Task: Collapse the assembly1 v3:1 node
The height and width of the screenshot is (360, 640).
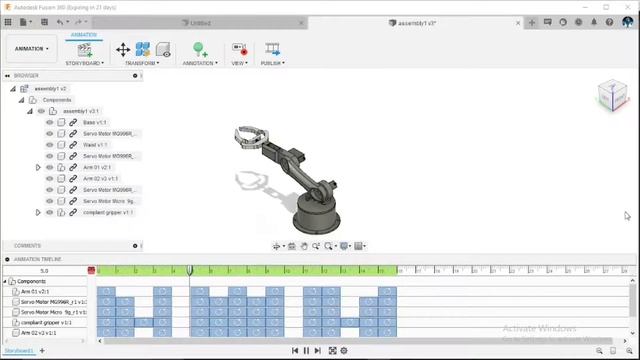Action: click(x=30, y=111)
